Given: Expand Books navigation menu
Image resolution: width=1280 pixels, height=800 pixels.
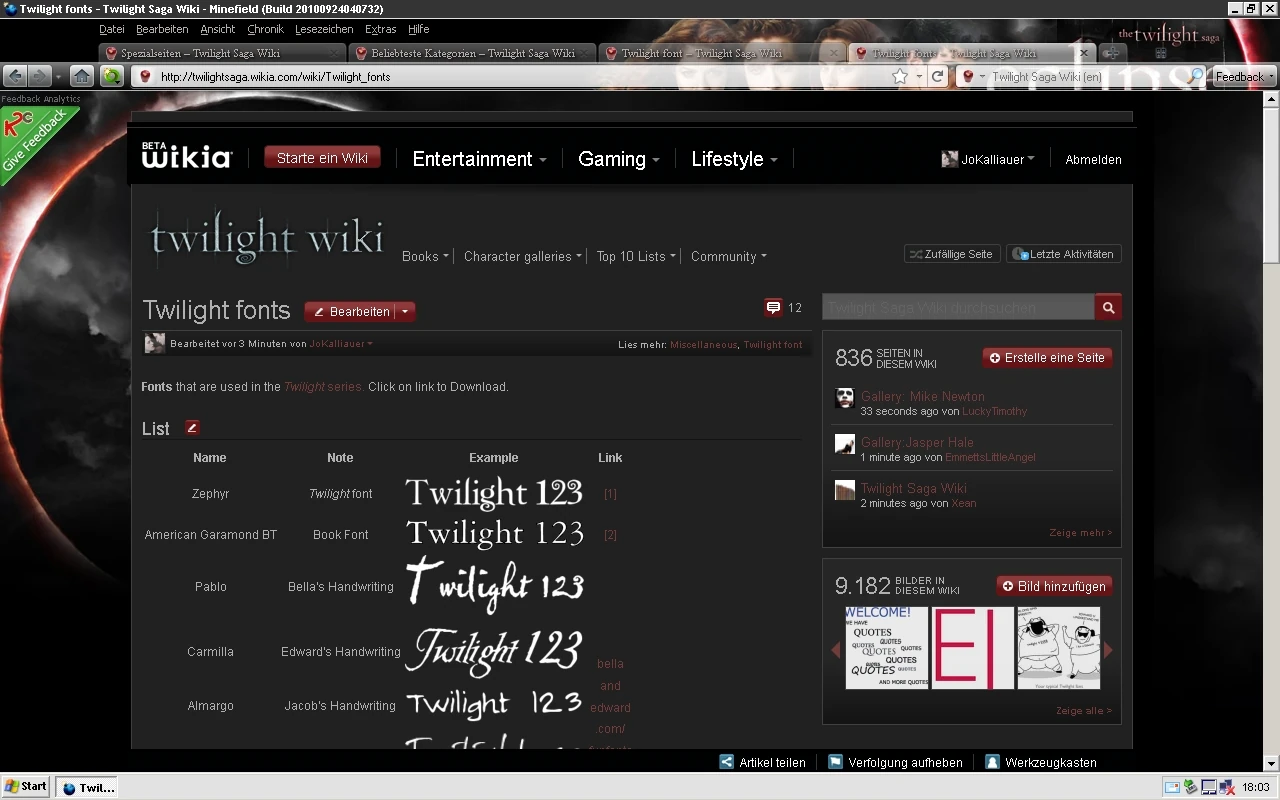Looking at the screenshot, I should [425, 256].
